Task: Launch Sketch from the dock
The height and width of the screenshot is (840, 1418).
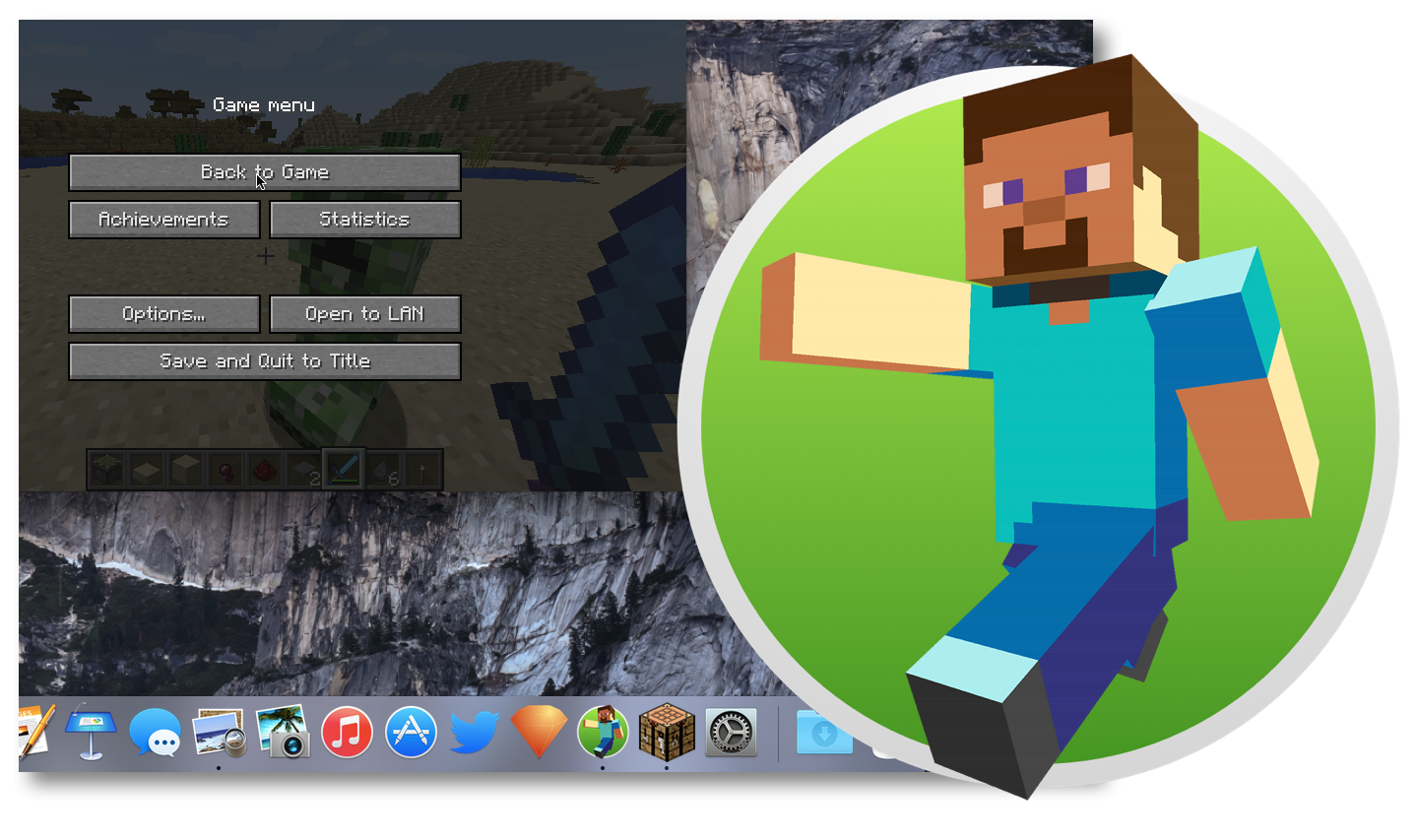Action: click(x=539, y=733)
